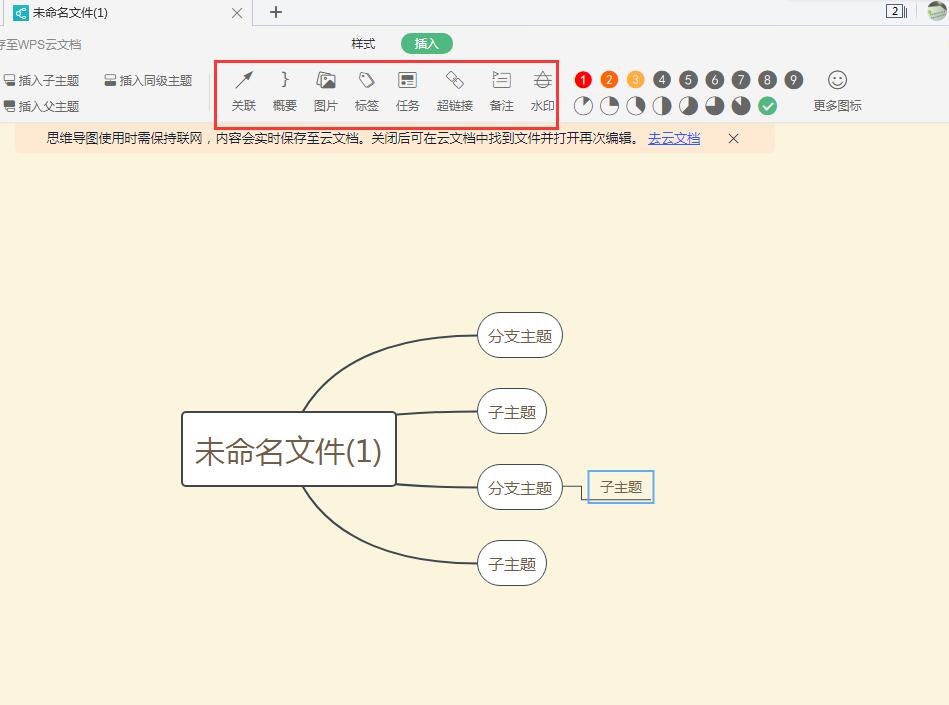Apply priority marker number 2

[609, 80]
